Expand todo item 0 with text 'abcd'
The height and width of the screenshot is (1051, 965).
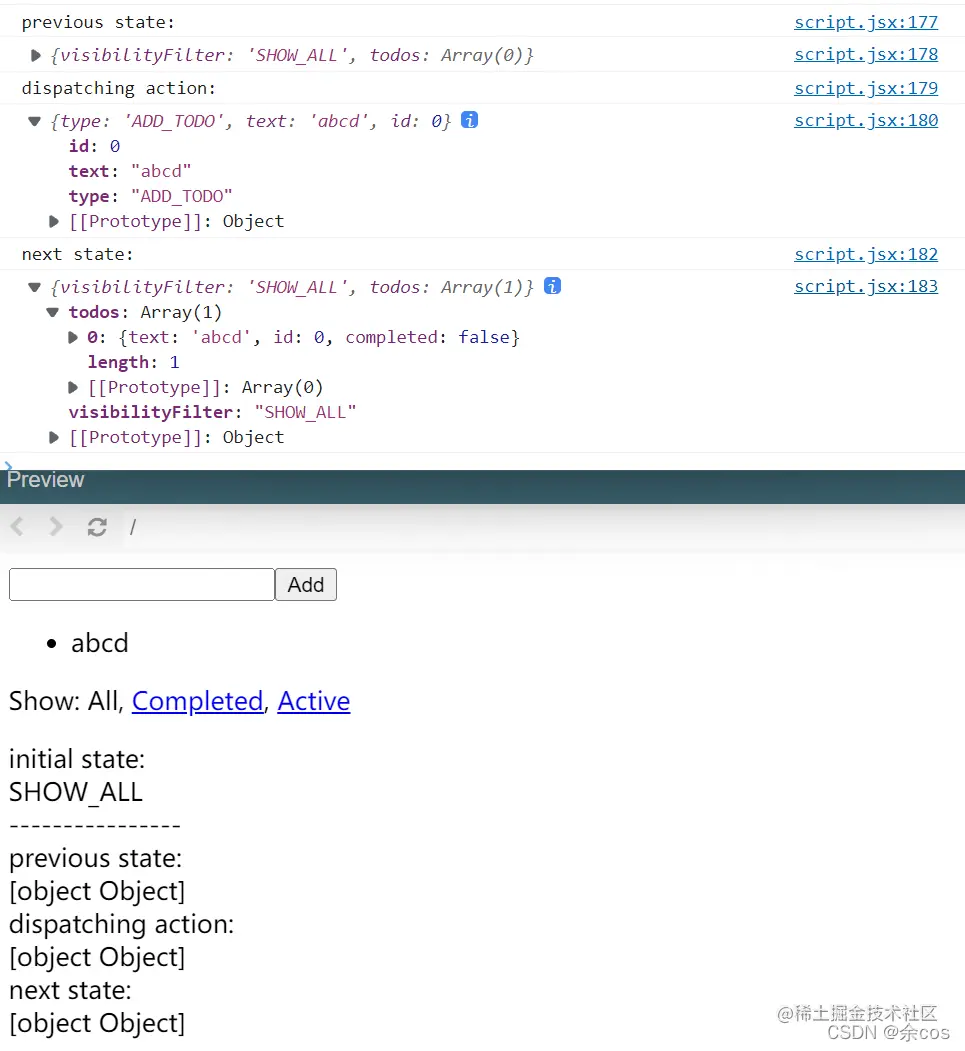72,337
